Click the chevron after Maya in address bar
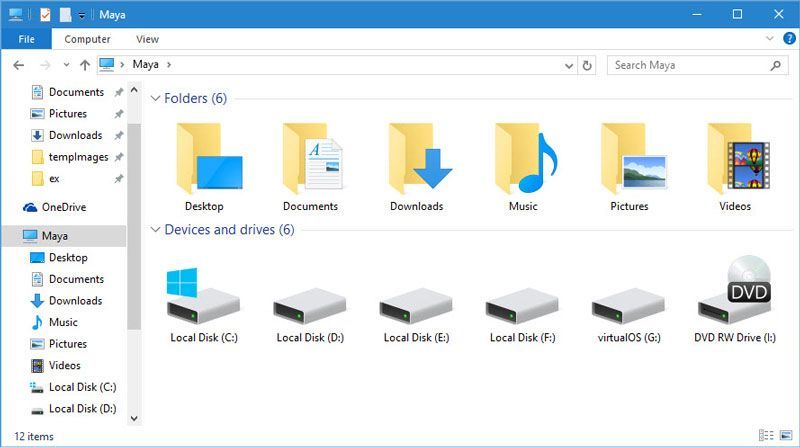800x447 pixels. (169, 65)
